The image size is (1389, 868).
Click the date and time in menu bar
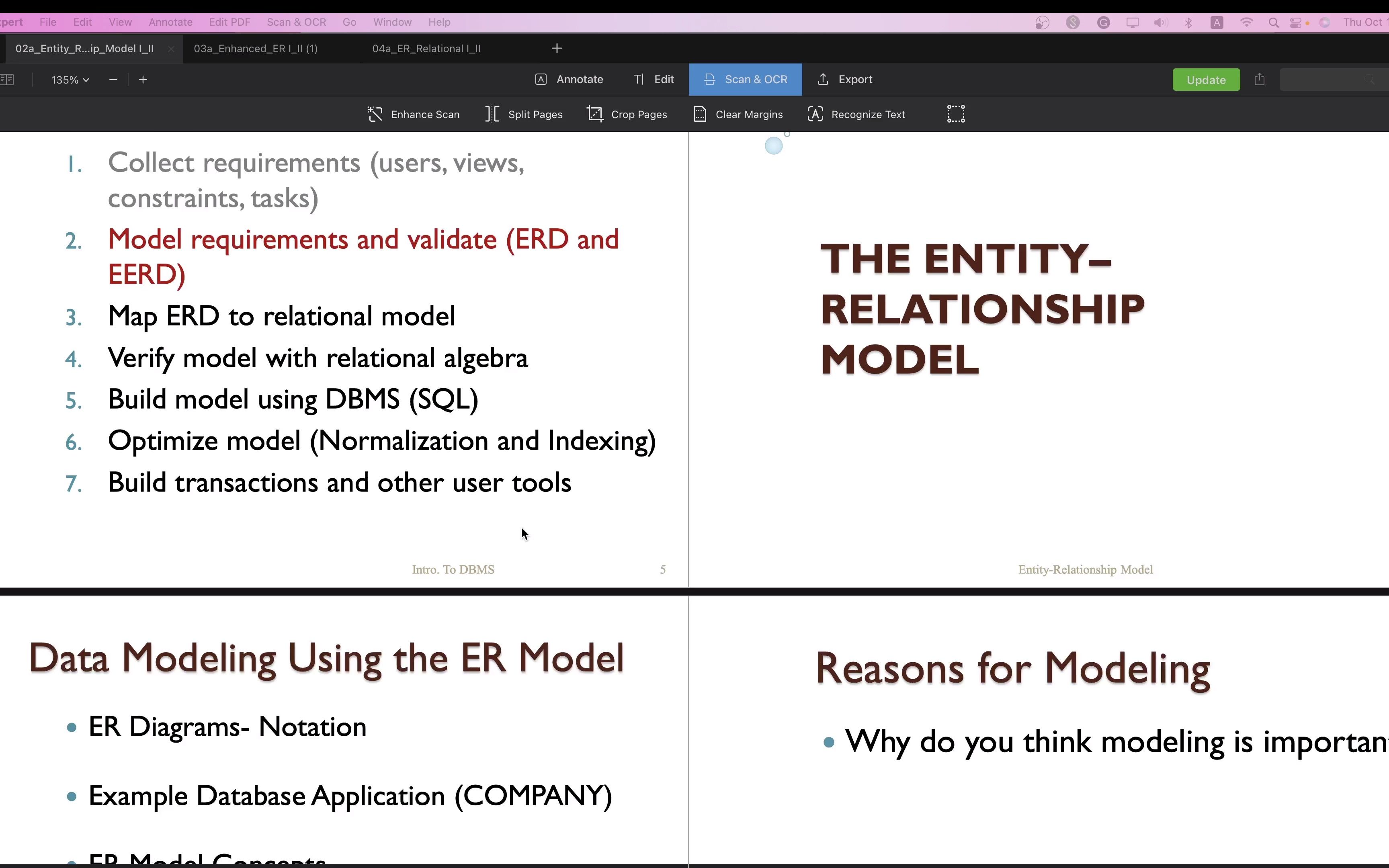click(1365, 23)
